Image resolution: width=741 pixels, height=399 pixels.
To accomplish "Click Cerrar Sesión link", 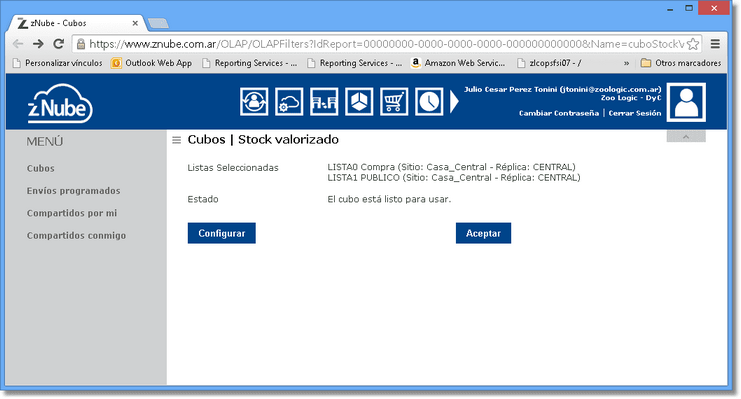I will point(635,113).
